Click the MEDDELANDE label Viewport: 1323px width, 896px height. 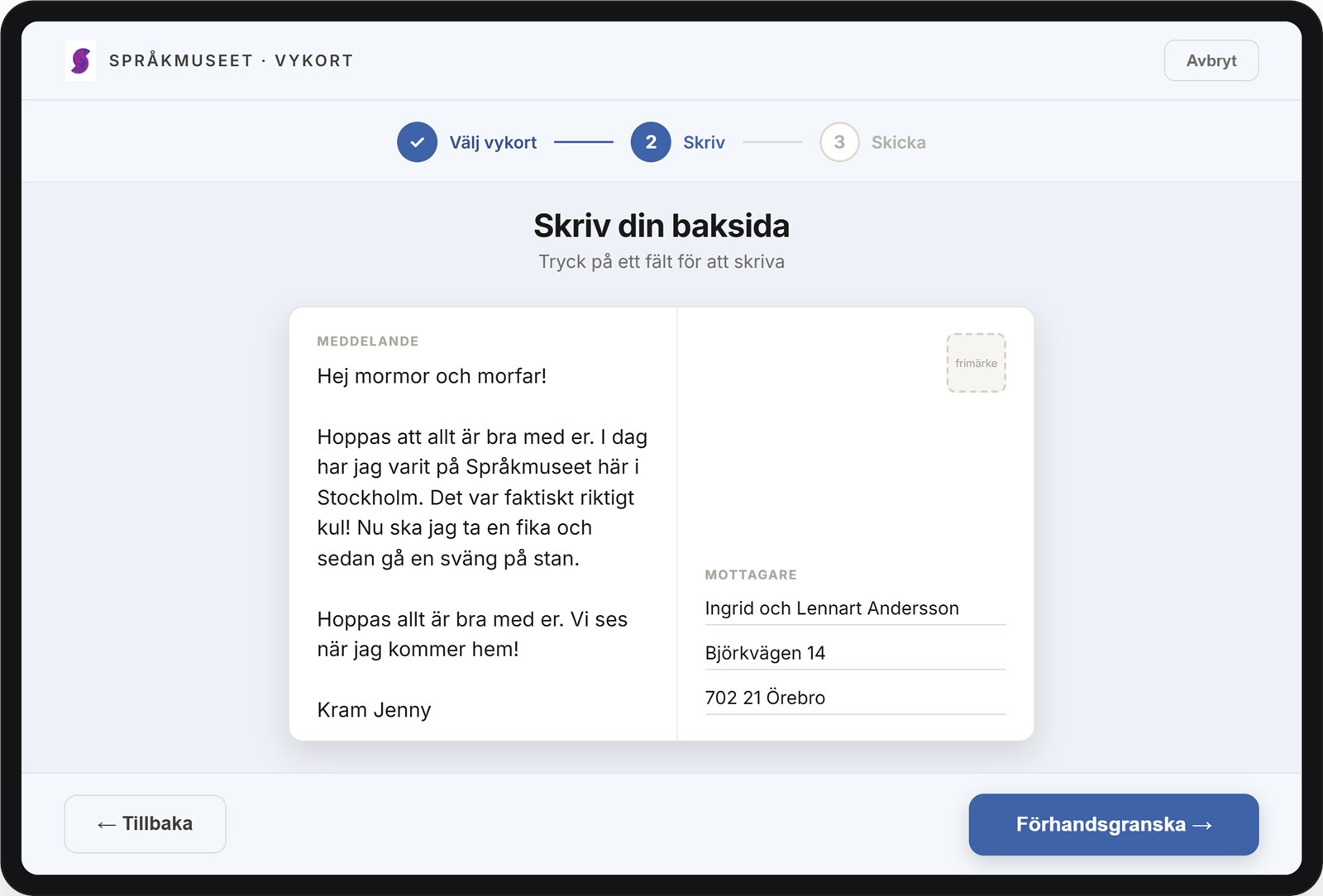click(x=368, y=341)
